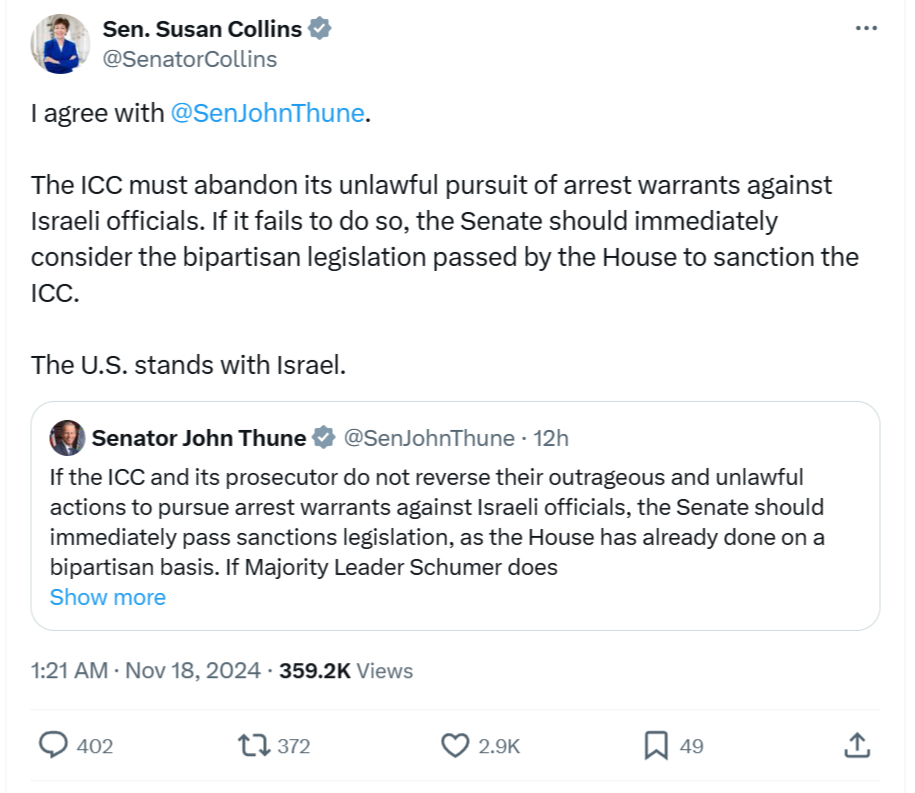Click Susan Collins' verified checkmark badge
915x793 pixels.
[320, 29]
